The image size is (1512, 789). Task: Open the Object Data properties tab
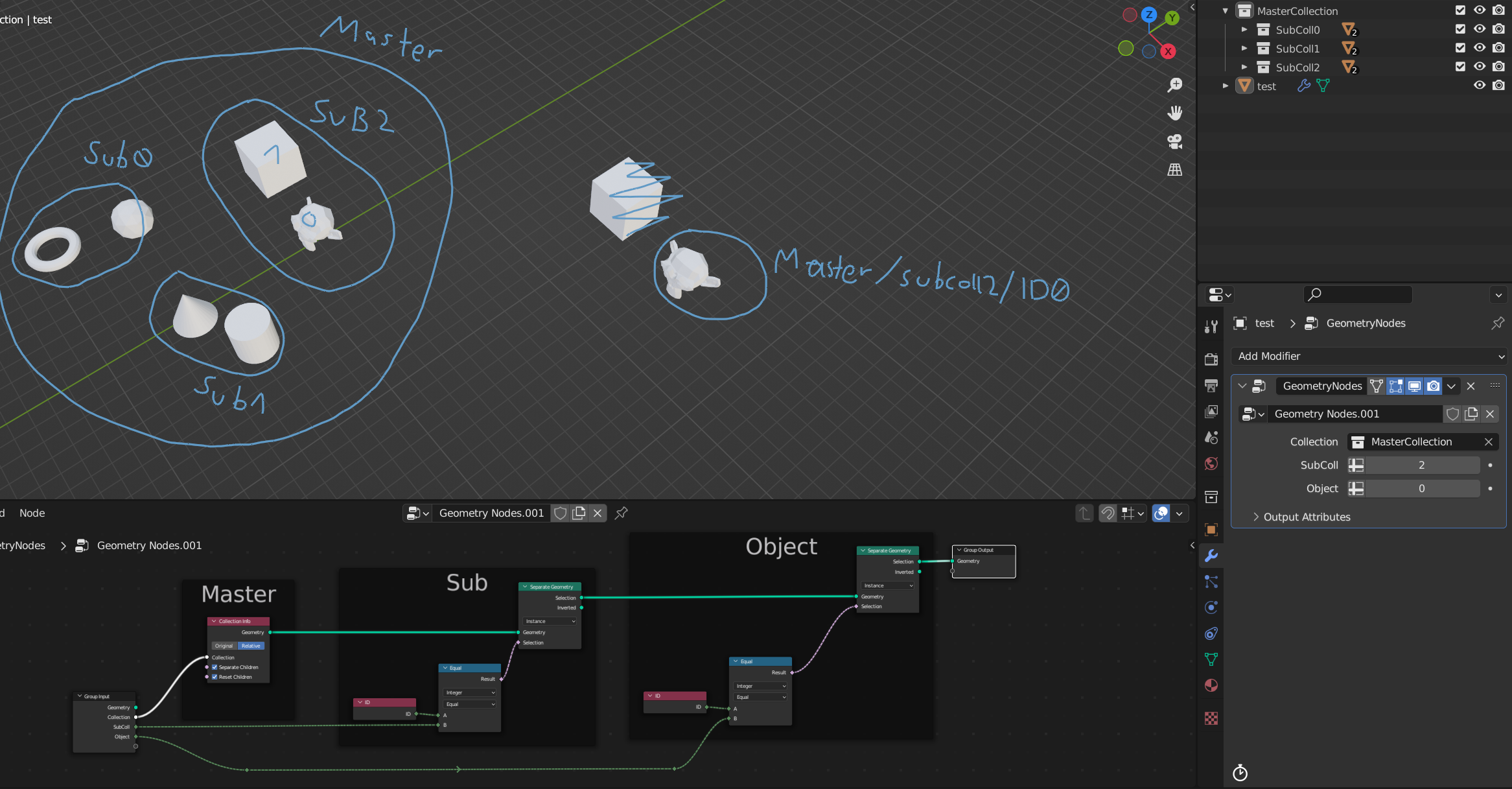click(1211, 659)
